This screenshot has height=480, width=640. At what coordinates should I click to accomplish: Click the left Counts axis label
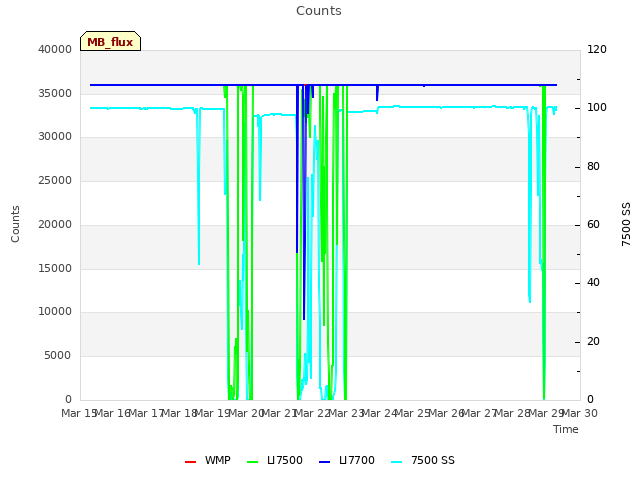[x=15, y=224]
